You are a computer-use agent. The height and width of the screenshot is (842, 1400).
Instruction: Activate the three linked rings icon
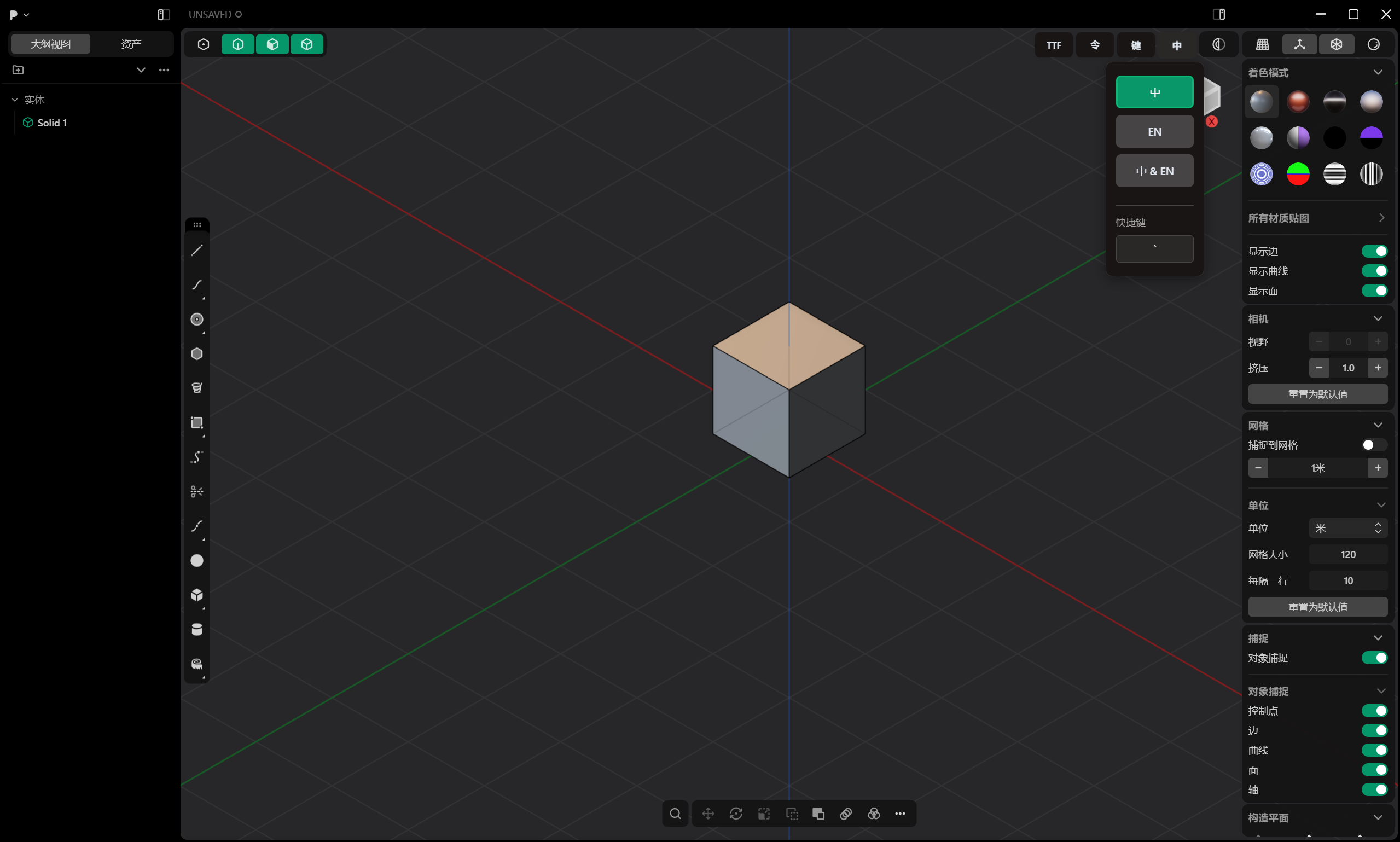tap(846, 814)
